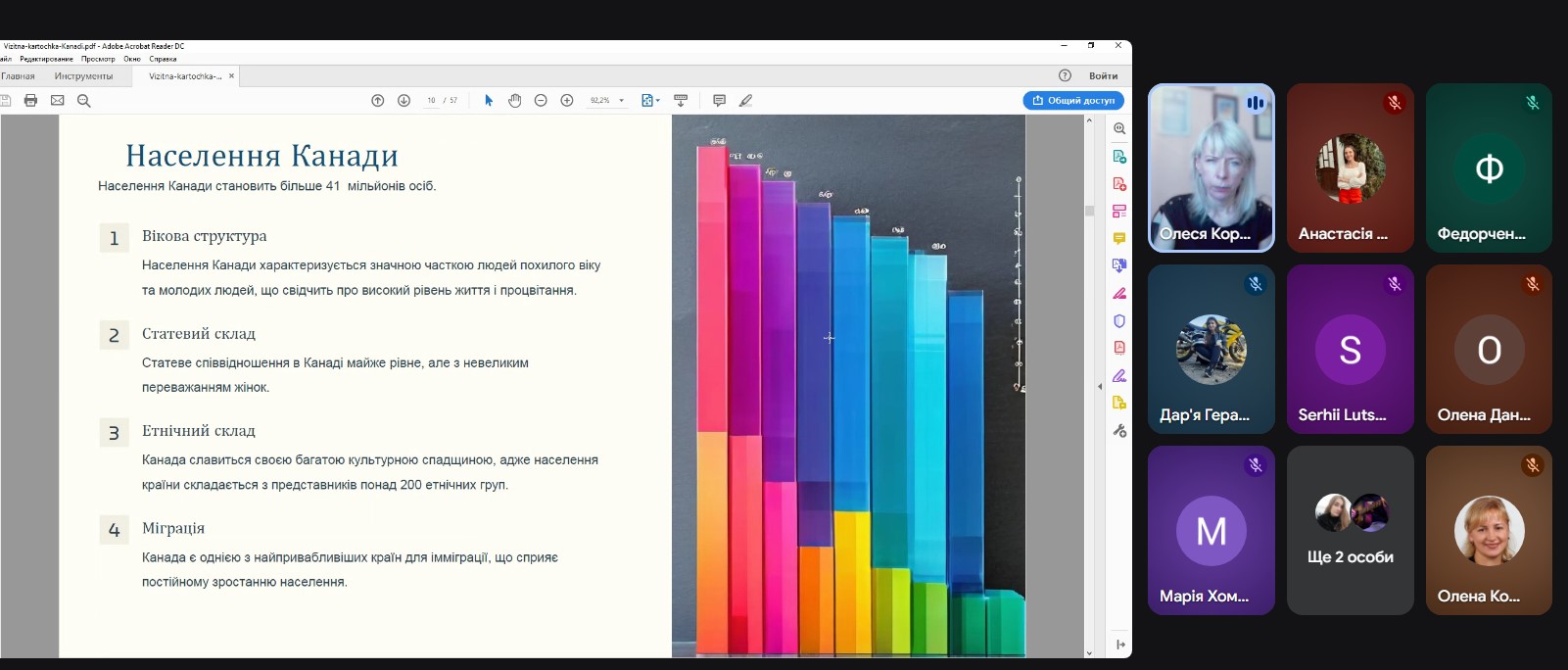This screenshot has width=1568, height=670.
Task: Open the Редактирование menu
Action: click(x=46, y=59)
